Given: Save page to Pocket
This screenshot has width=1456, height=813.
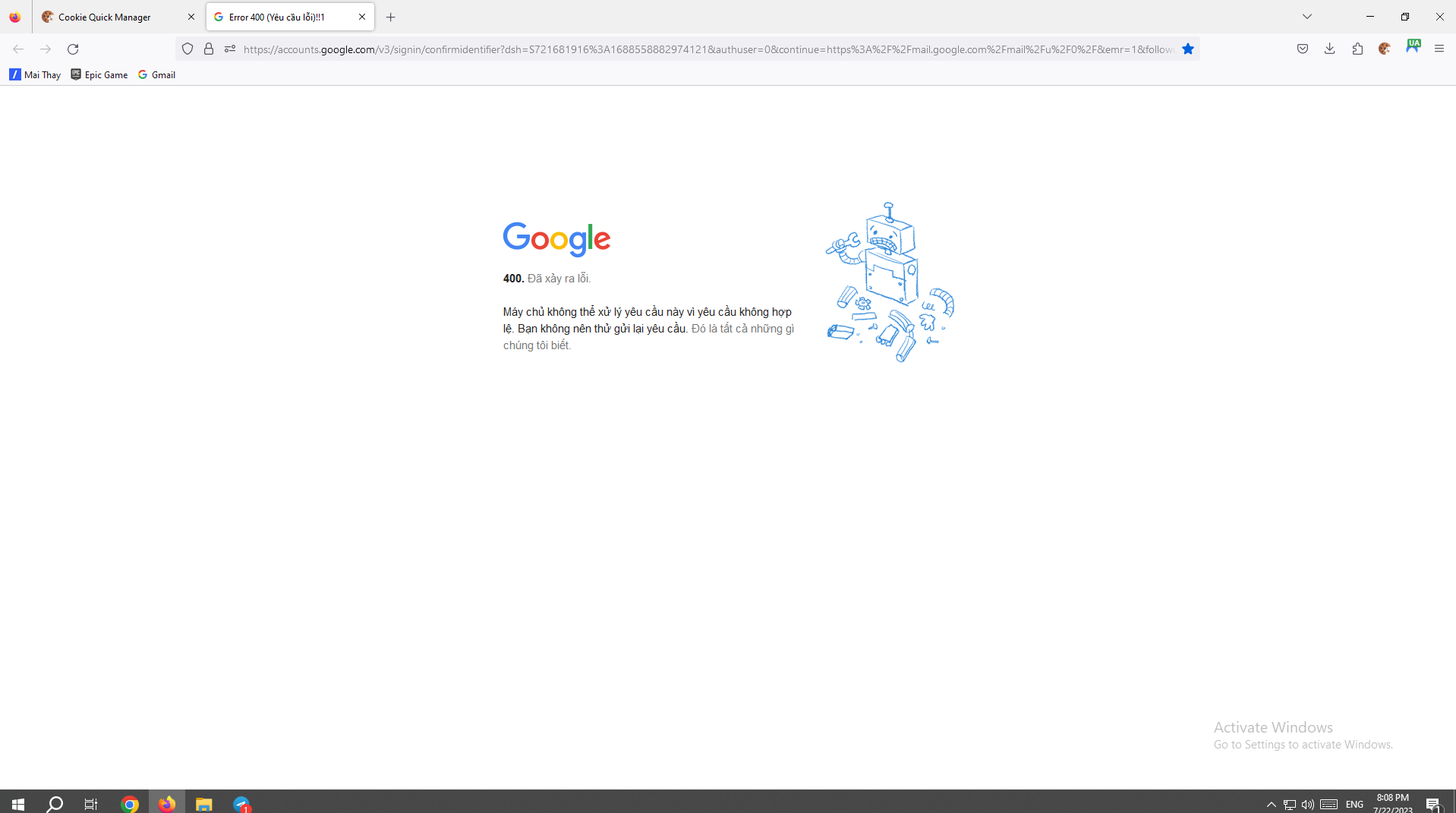Looking at the screenshot, I should click(1303, 49).
